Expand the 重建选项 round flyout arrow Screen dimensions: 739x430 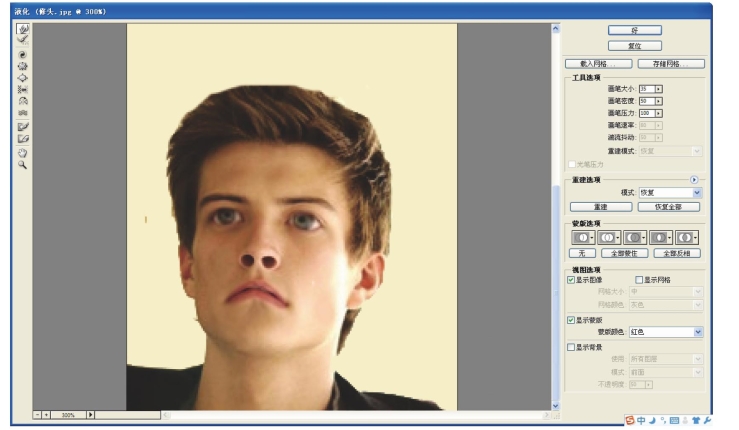point(694,180)
